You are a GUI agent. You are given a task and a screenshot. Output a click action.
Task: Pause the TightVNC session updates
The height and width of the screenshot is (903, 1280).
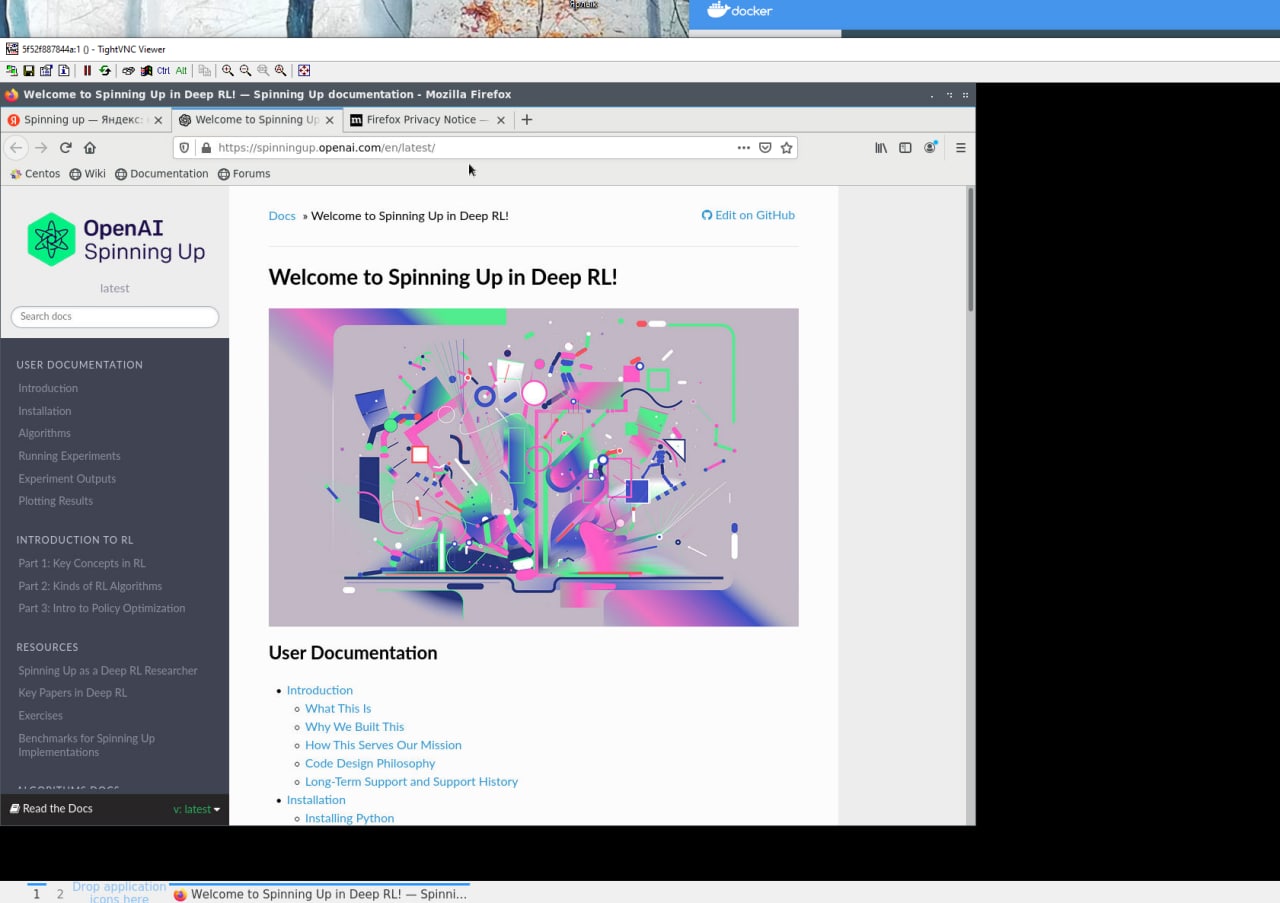tap(87, 71)
